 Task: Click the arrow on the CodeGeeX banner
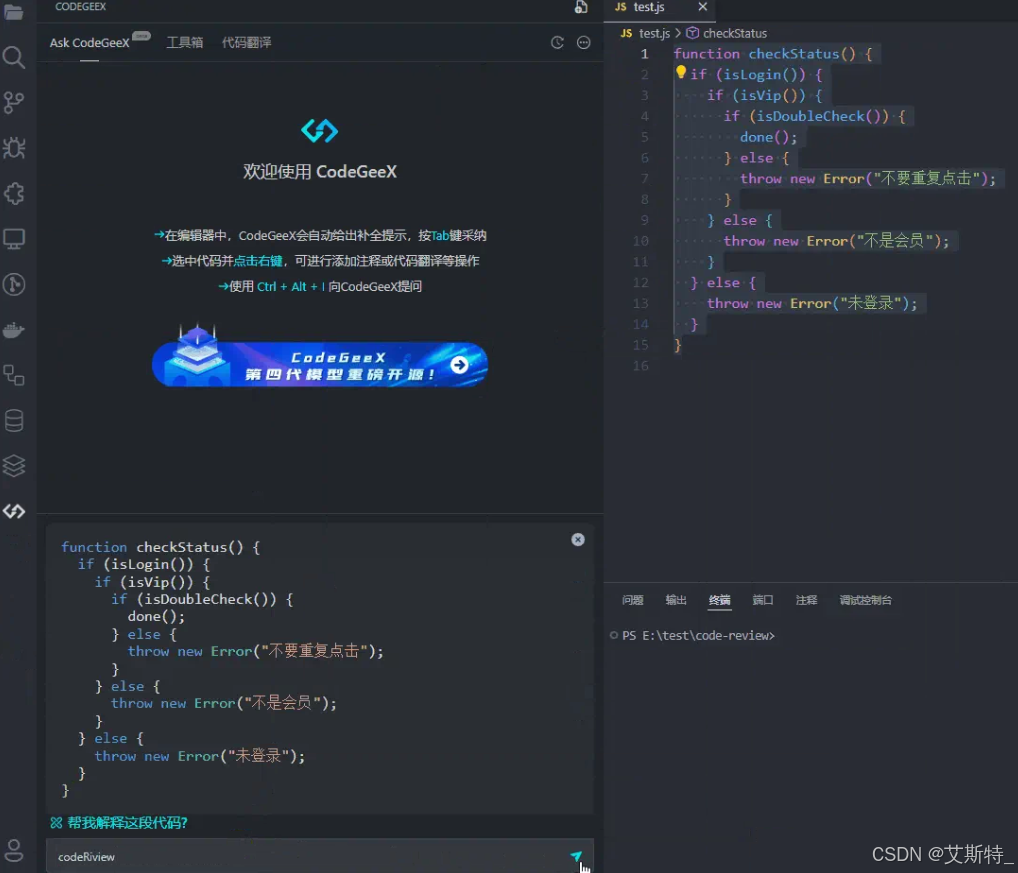tap(460, 365)
